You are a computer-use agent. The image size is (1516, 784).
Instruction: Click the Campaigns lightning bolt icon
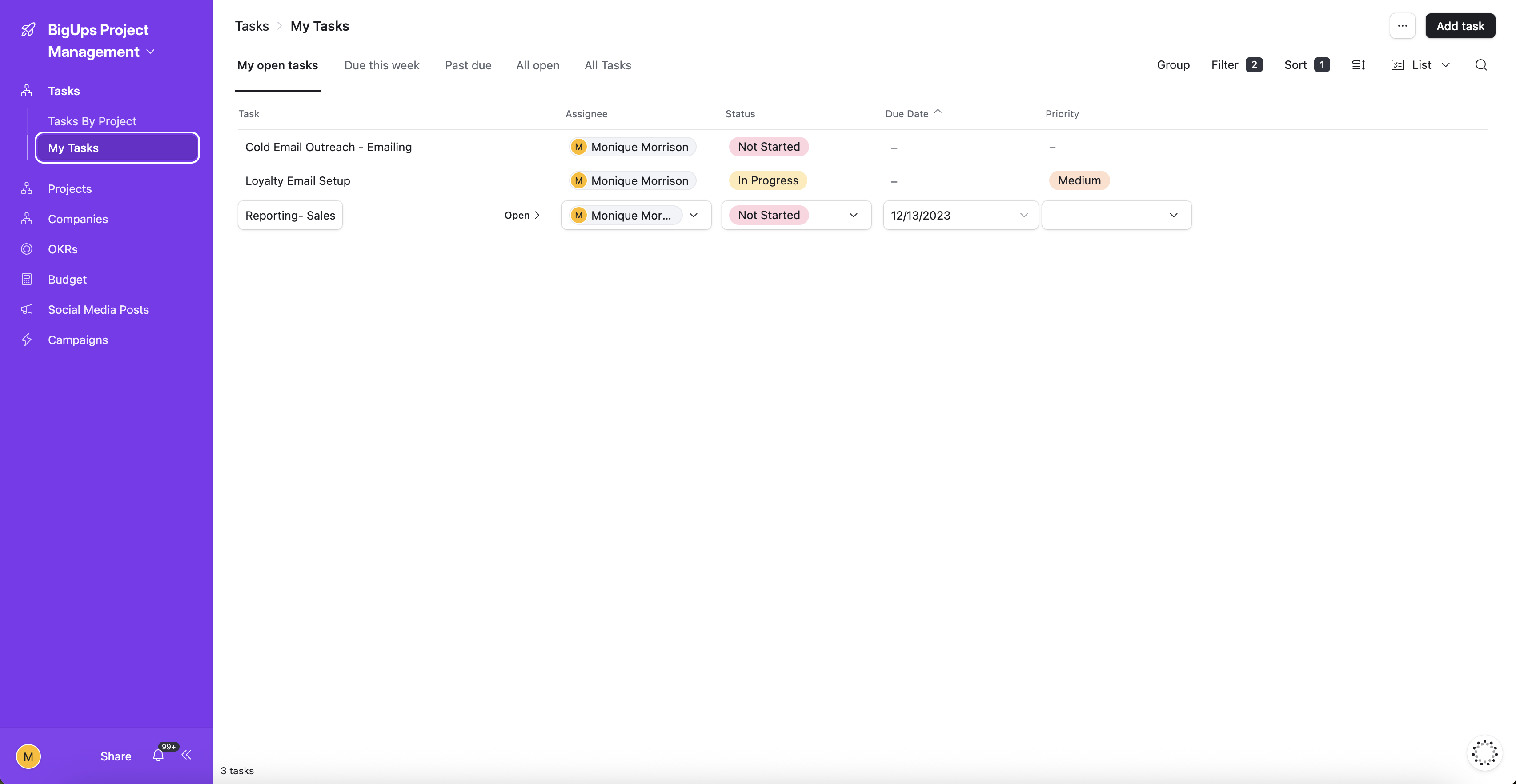point(27,340)
